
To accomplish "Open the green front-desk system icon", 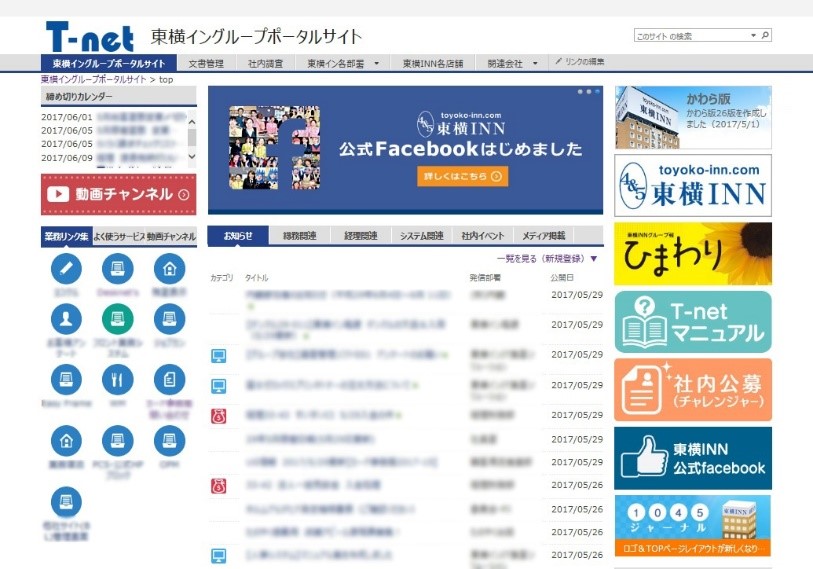I will pyautogui.click(x=117, y=319).
